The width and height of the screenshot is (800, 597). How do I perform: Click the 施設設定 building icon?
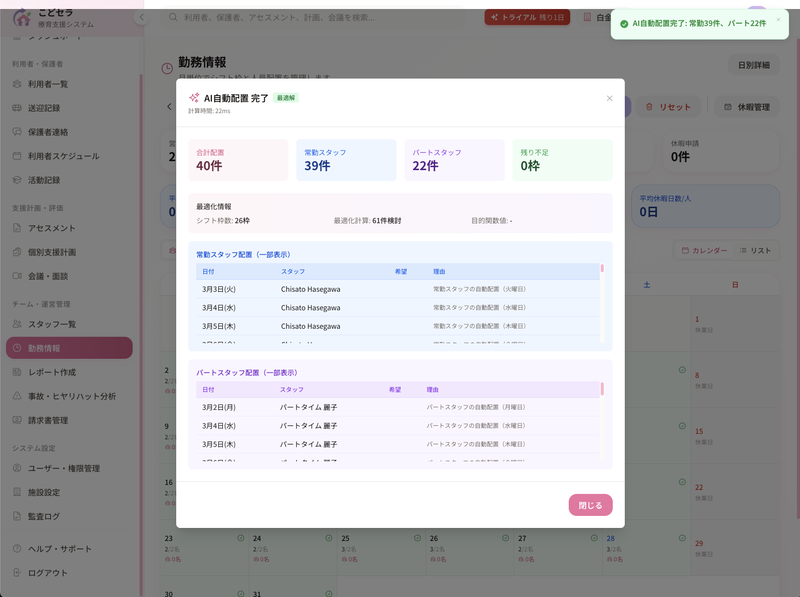tap(17, 492)
